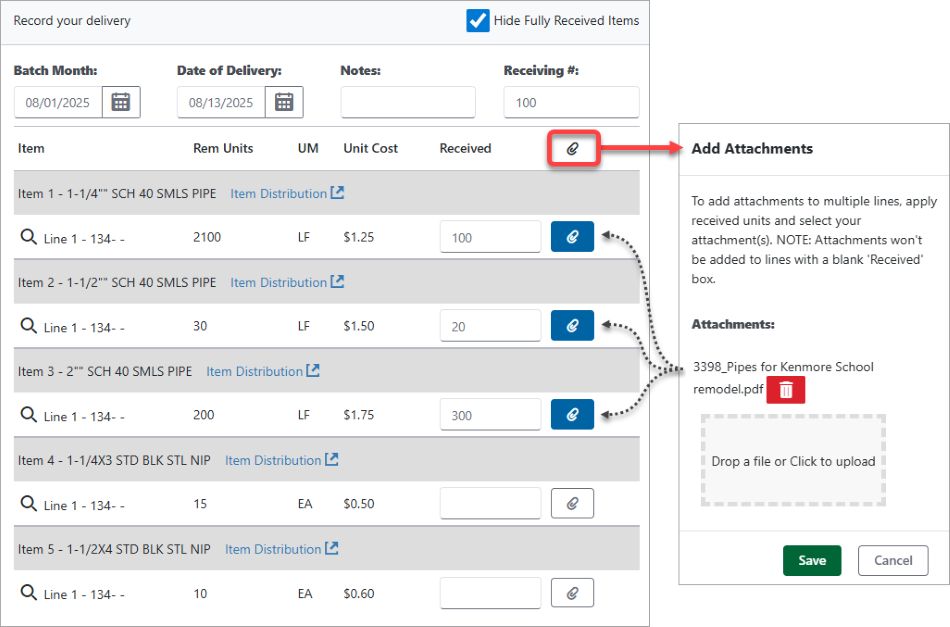Click the Received field showing 20
This screenshot has width=950, height=627.
click(490, 326)
